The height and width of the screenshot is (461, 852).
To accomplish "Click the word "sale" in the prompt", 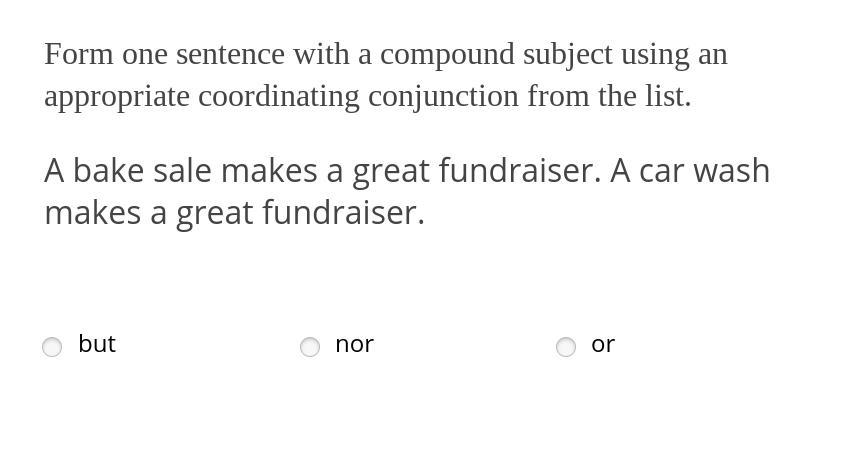I will point(183,171).
